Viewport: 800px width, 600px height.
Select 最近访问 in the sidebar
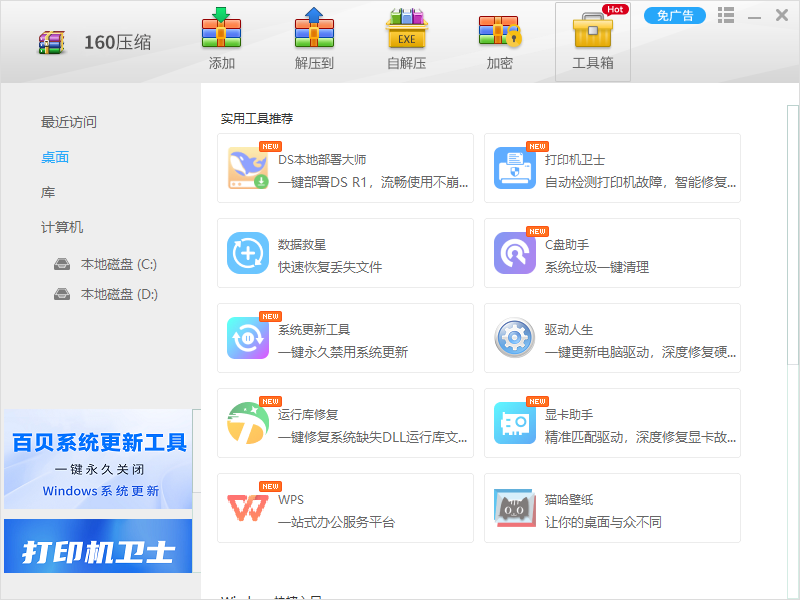pos(69,122)
